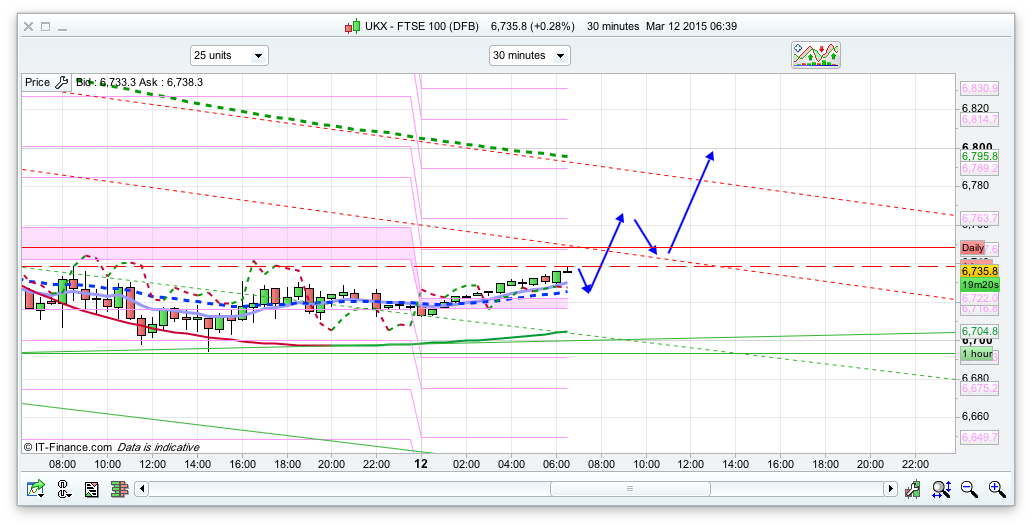
Task: Click the Price panel label
Action: 37,83
